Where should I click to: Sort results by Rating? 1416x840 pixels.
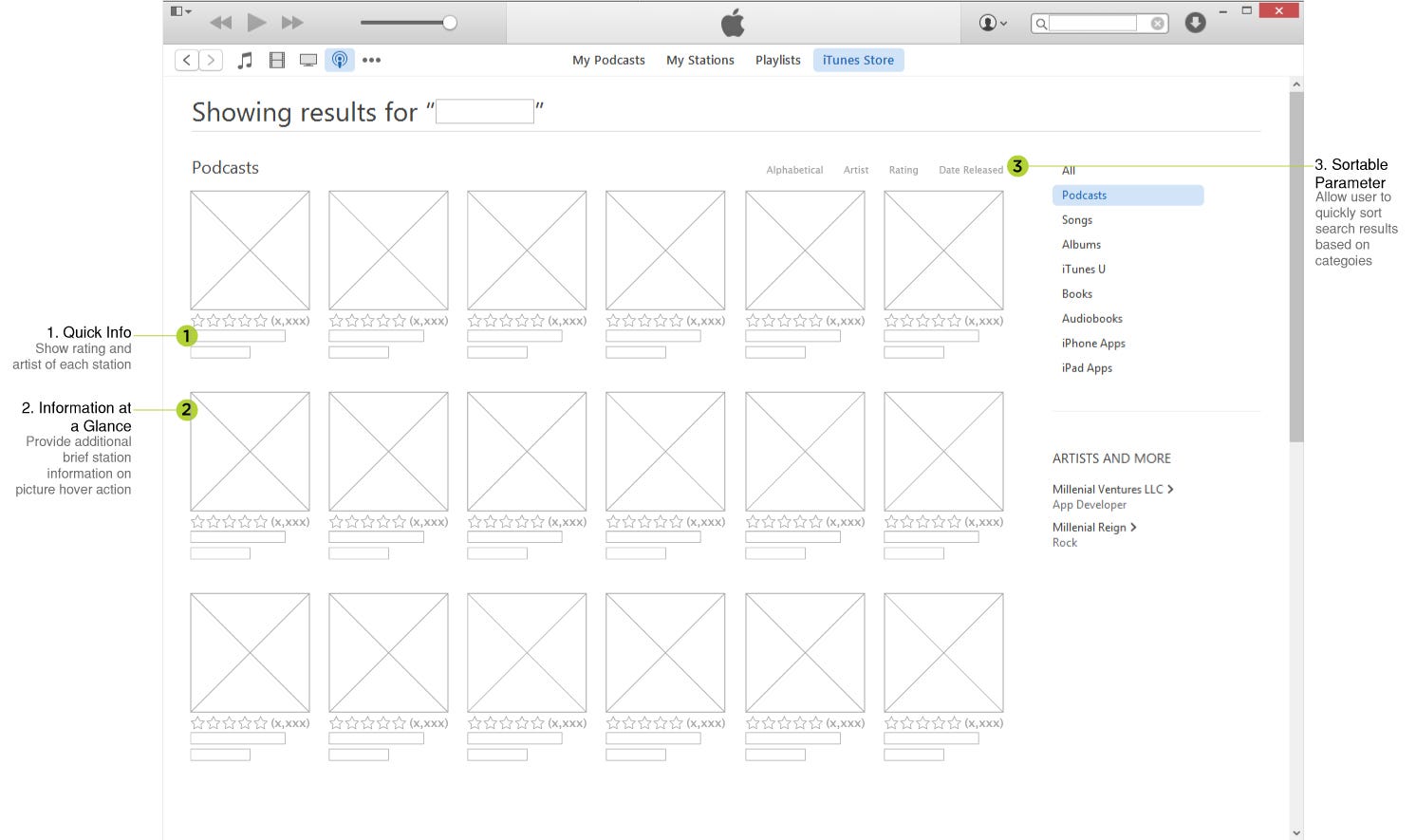pos(904,170)
